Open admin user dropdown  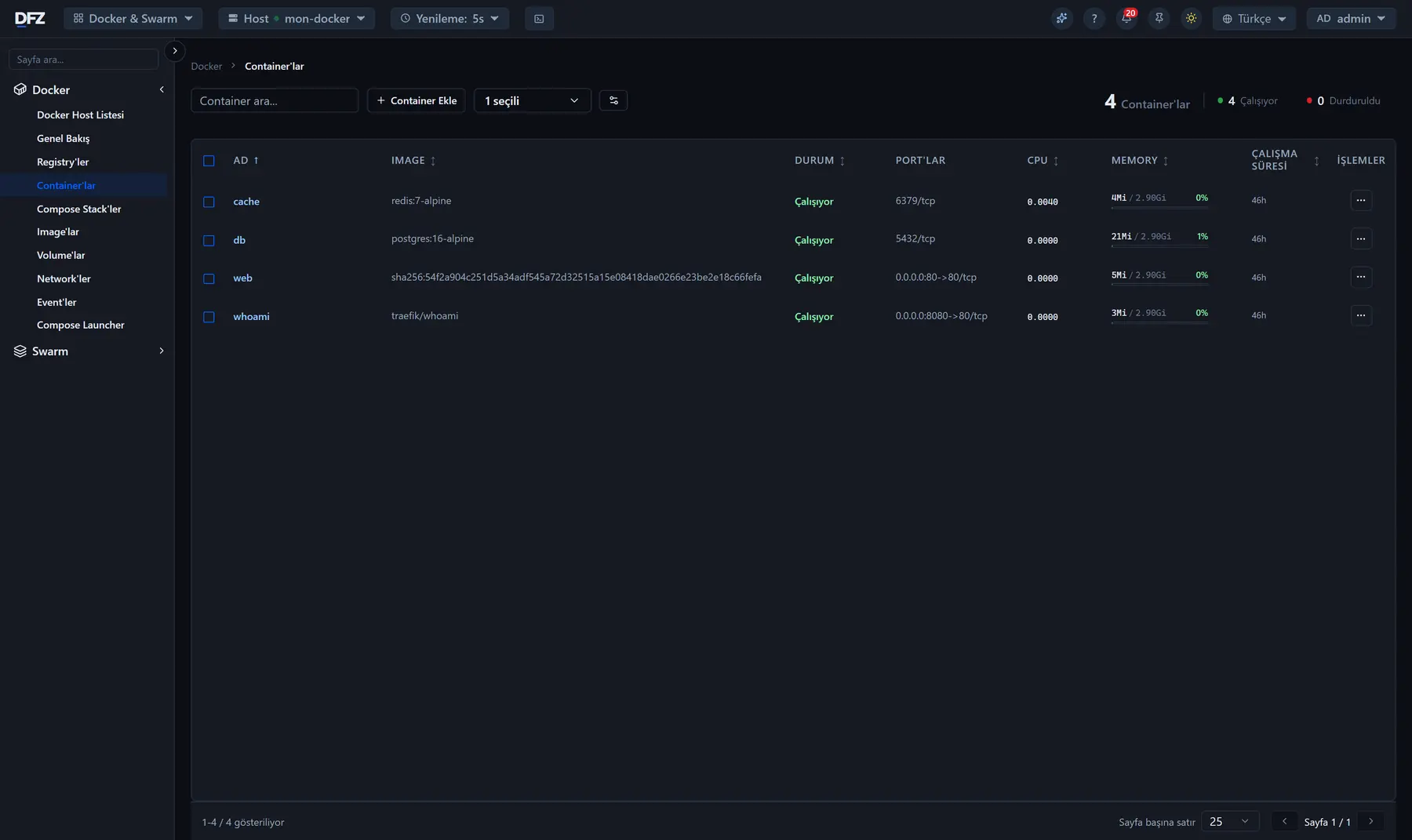[x=1351, y=18]
